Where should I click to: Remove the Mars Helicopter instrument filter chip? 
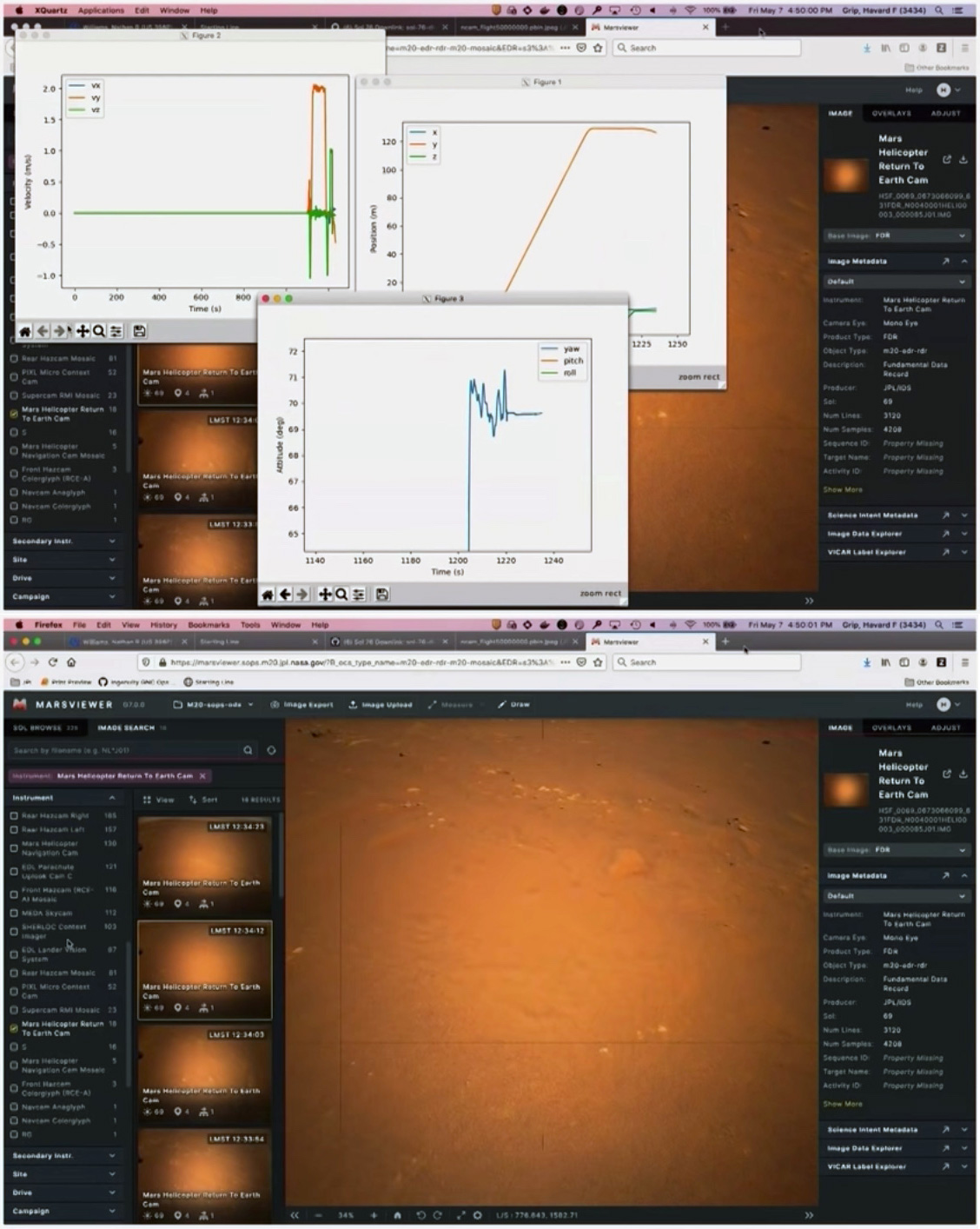click(202, 776)
